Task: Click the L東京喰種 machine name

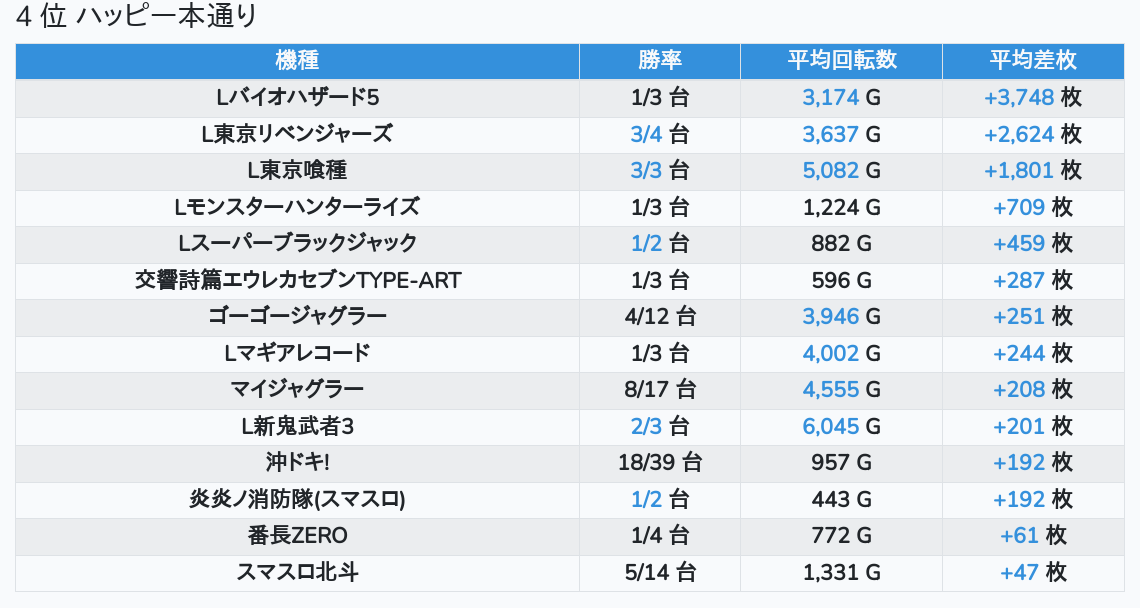Action: pyautogui.click(x=297, y=170)
